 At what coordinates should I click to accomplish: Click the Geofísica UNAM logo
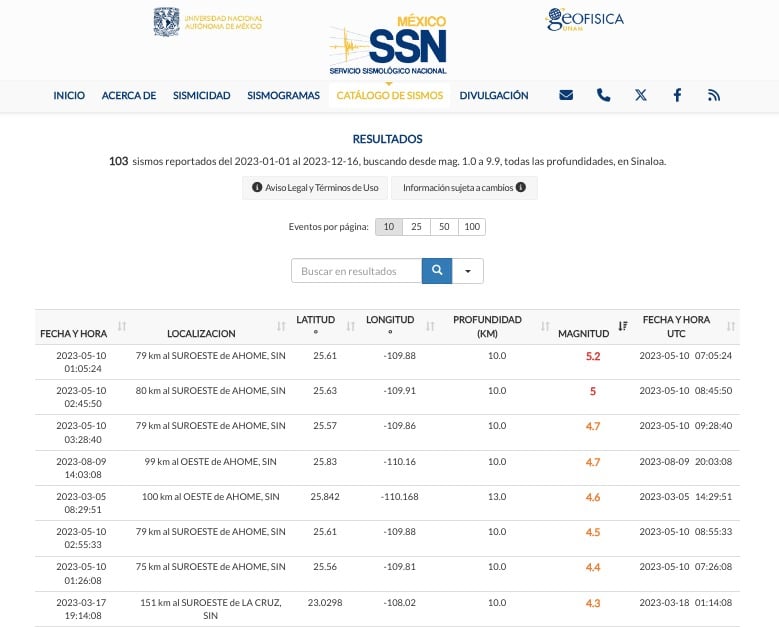pos(584,20)
